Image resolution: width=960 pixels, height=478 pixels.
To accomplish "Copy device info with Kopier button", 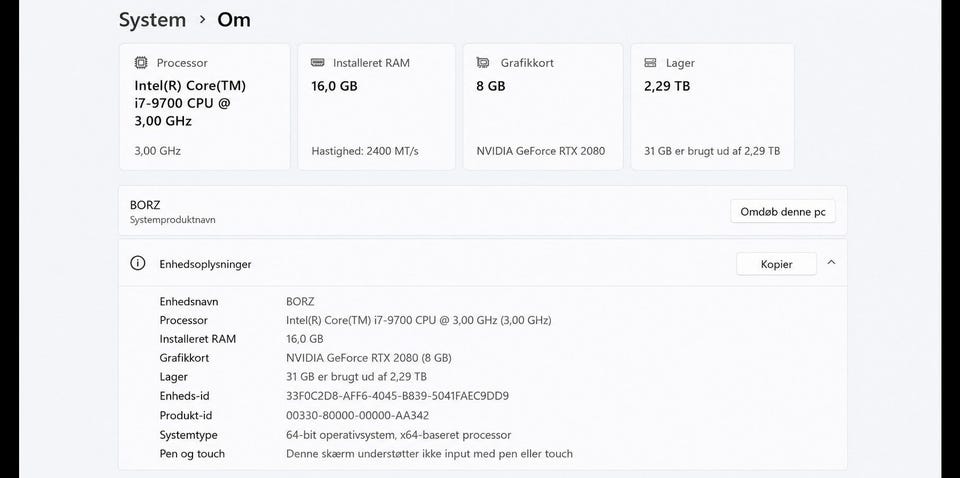I will (776, 264).
